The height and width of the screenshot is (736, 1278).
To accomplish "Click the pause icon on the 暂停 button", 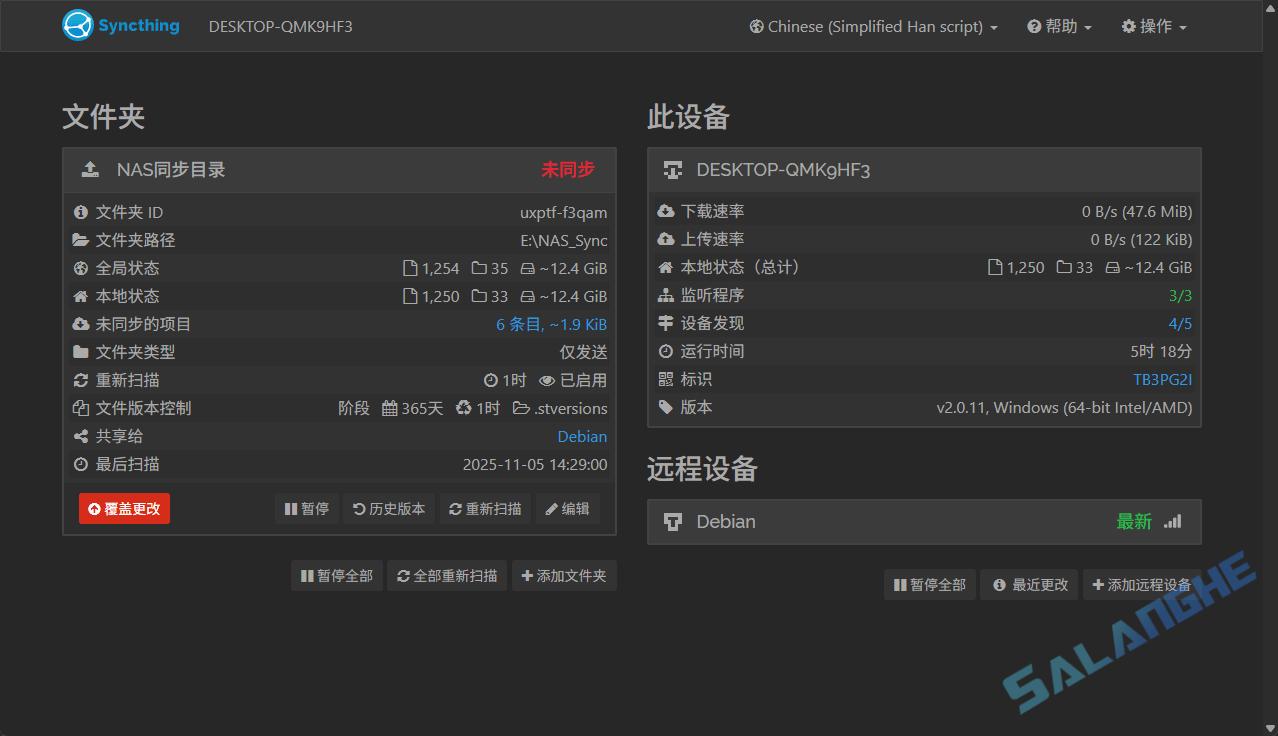I will pos(291,508).
